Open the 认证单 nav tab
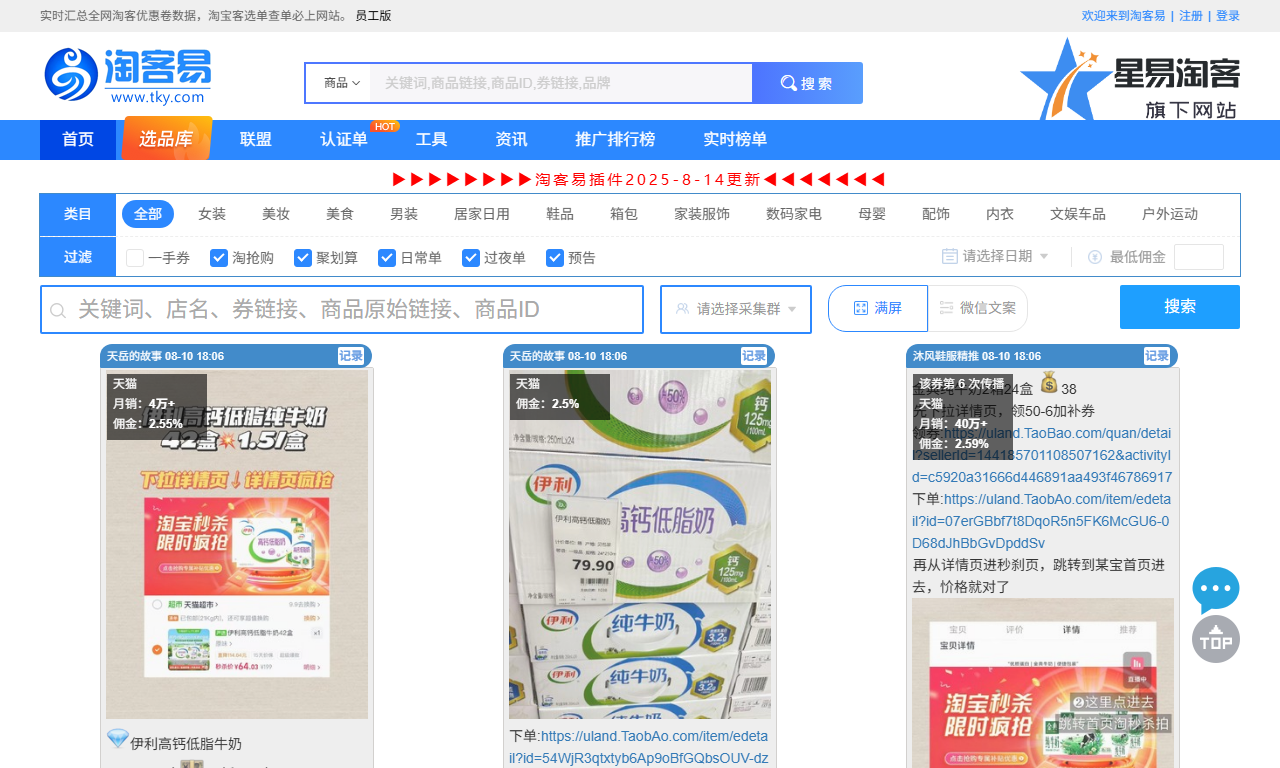Screen dimensions: 1280x768 click(x=344, y=140)
